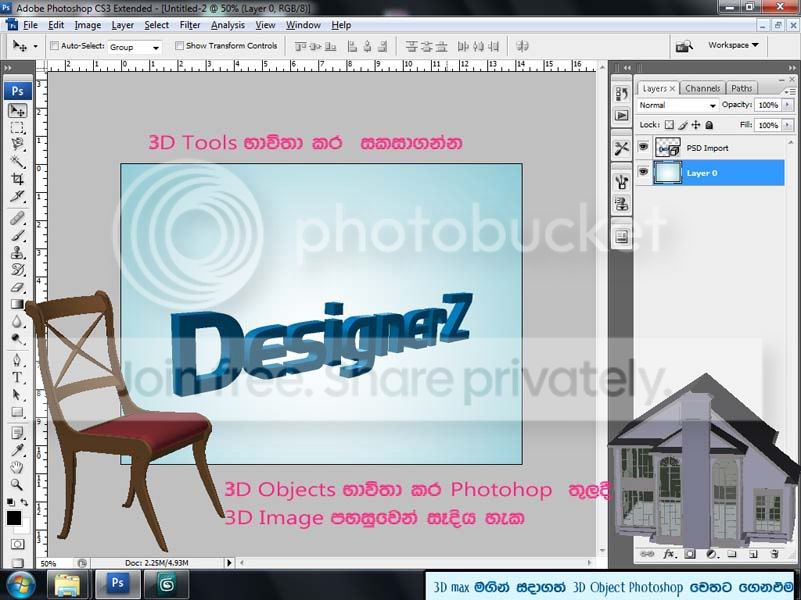Open the tool preset picker arrow
Viewport: 801px width, 600px height.
(35, 46)
